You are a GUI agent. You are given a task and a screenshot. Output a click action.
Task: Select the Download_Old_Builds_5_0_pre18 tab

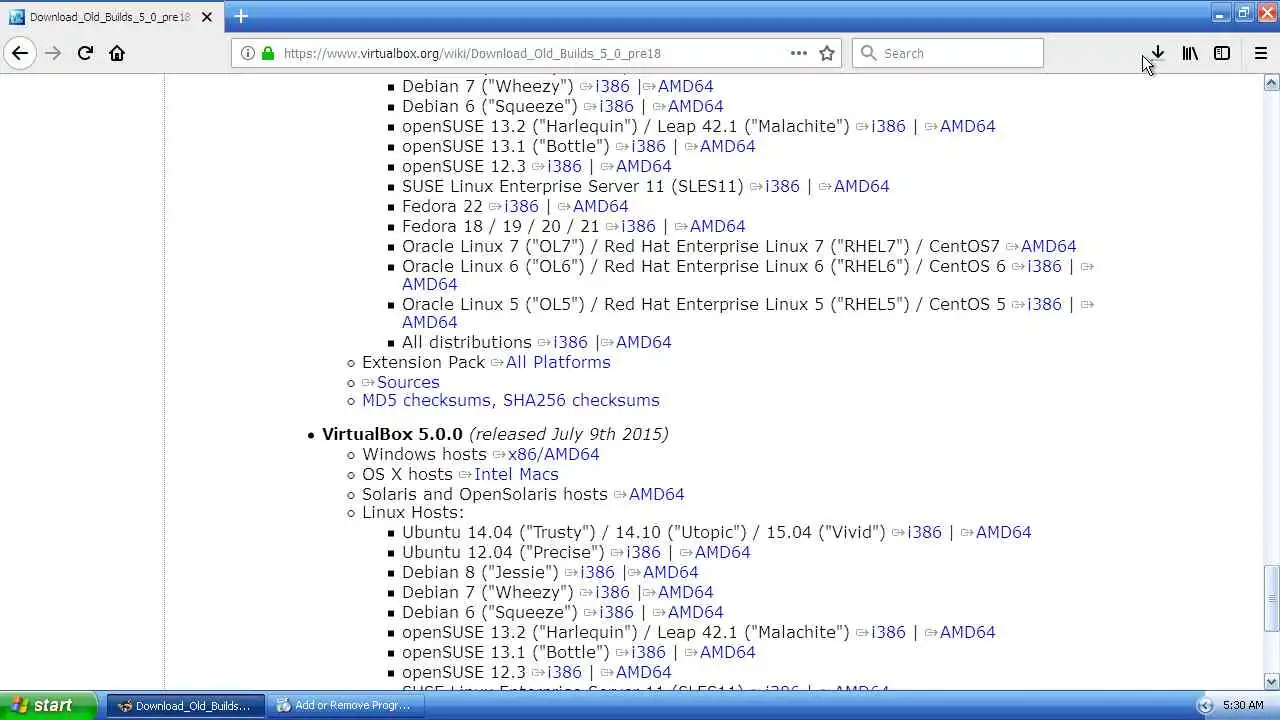coord(110,17)
